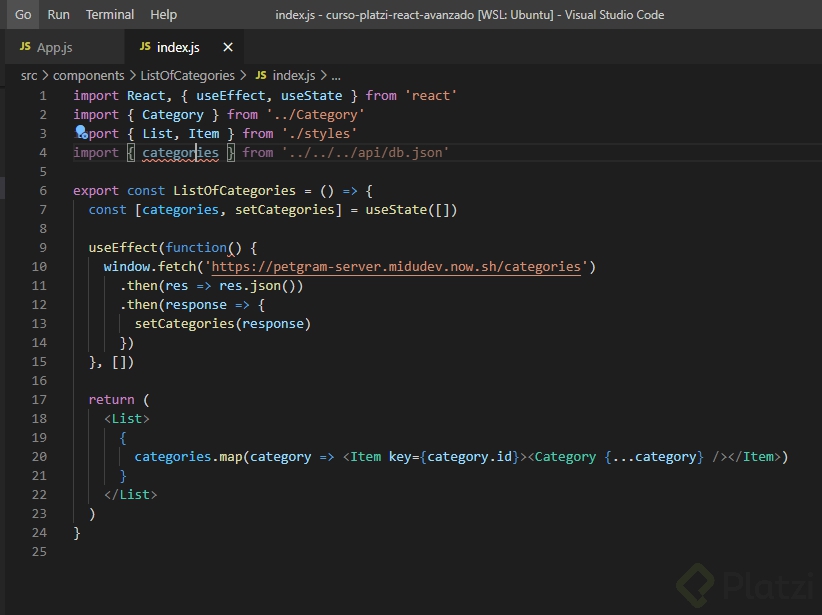Open the Help menu

[x=164, y=15]
